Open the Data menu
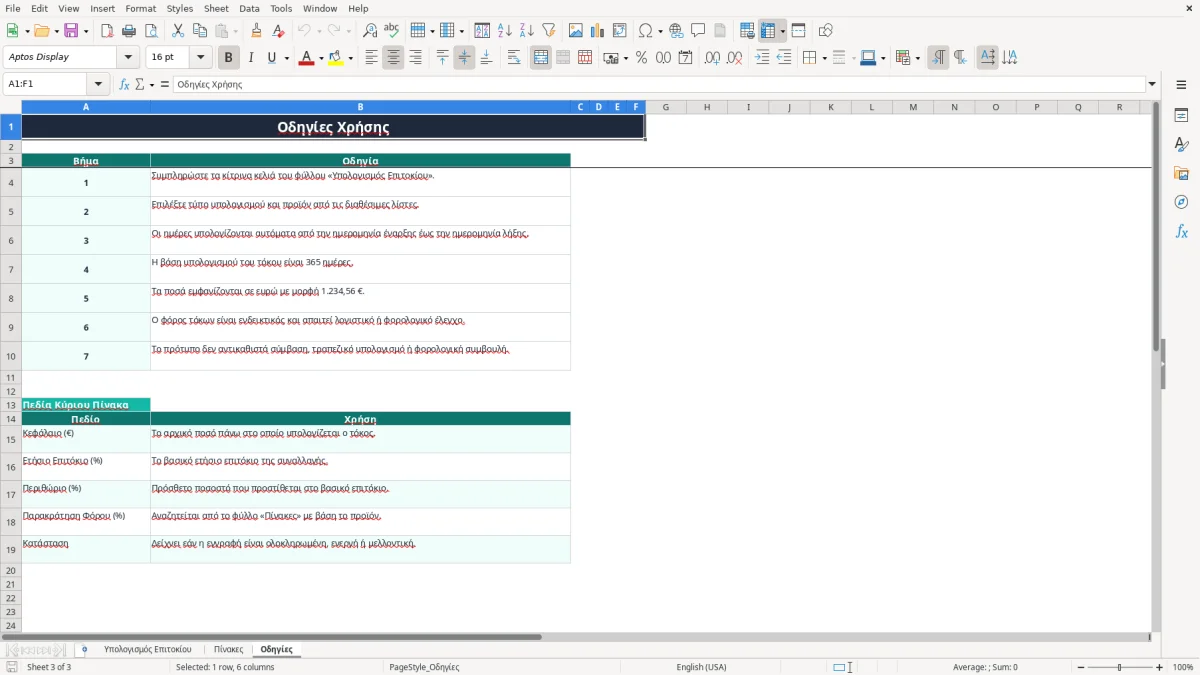1200x675 pixels. 249,8
